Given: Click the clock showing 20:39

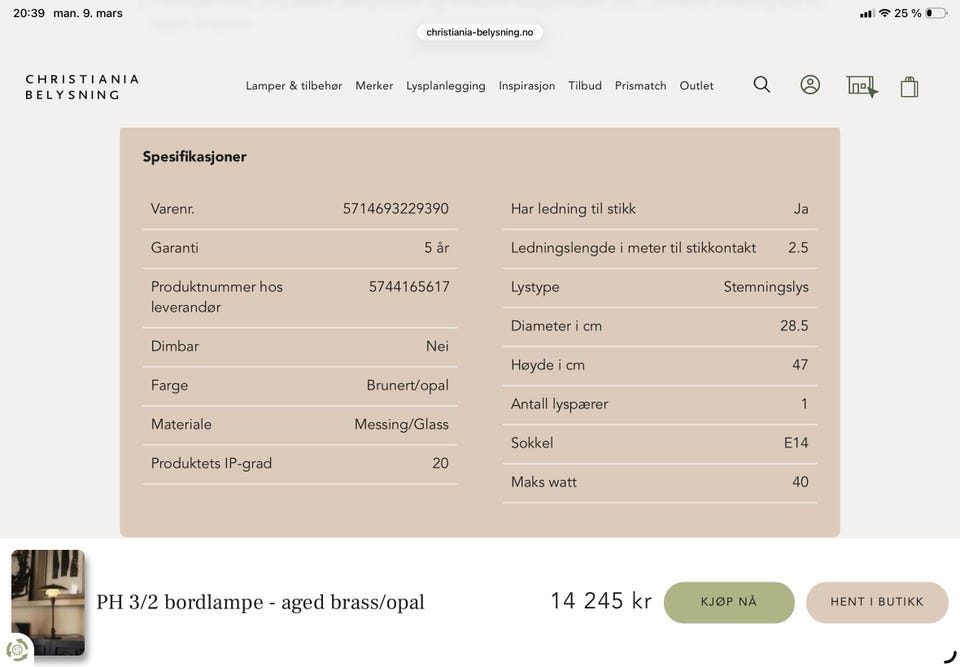Looking at the screenshot, I should 30,13.
